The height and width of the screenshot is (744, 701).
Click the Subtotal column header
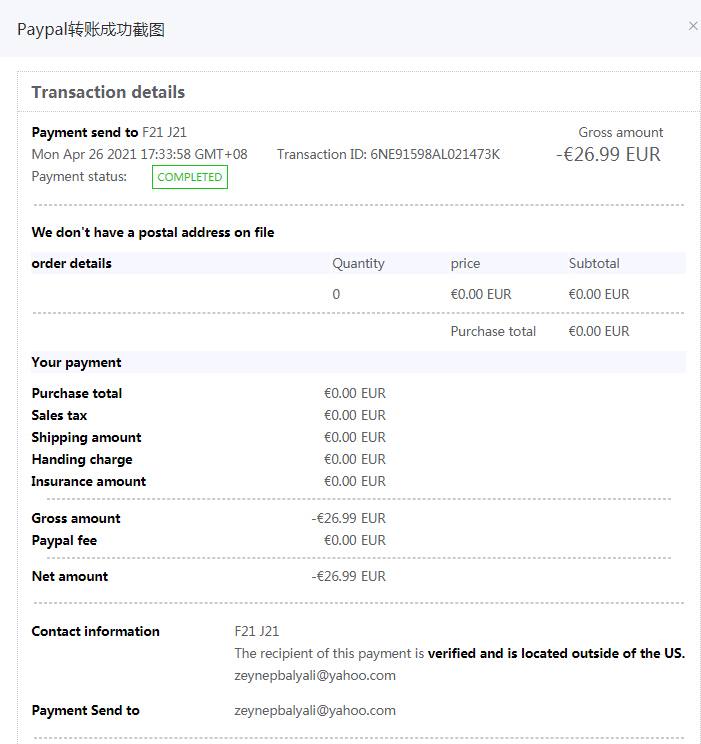pos(594,263)
